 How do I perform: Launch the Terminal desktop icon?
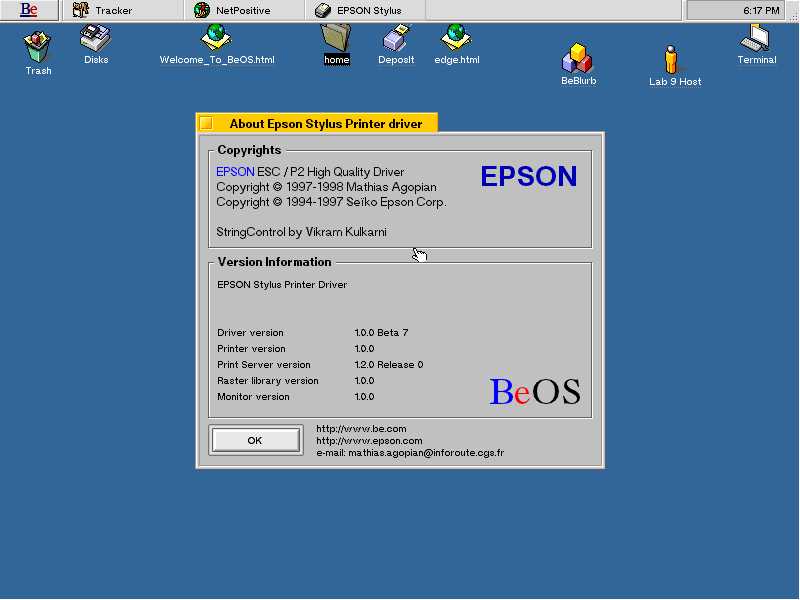[x=756, y=38]
